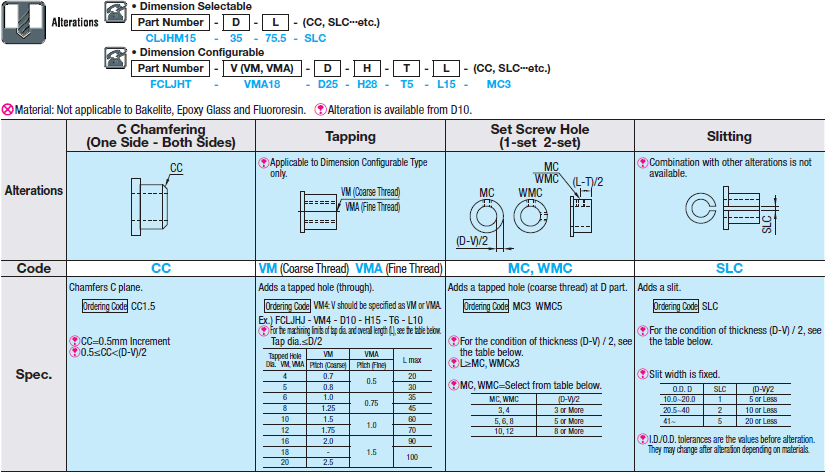
Task: Click the pin icon before 'I.D./O.D. tolerances' note
Action: (642, 439)
